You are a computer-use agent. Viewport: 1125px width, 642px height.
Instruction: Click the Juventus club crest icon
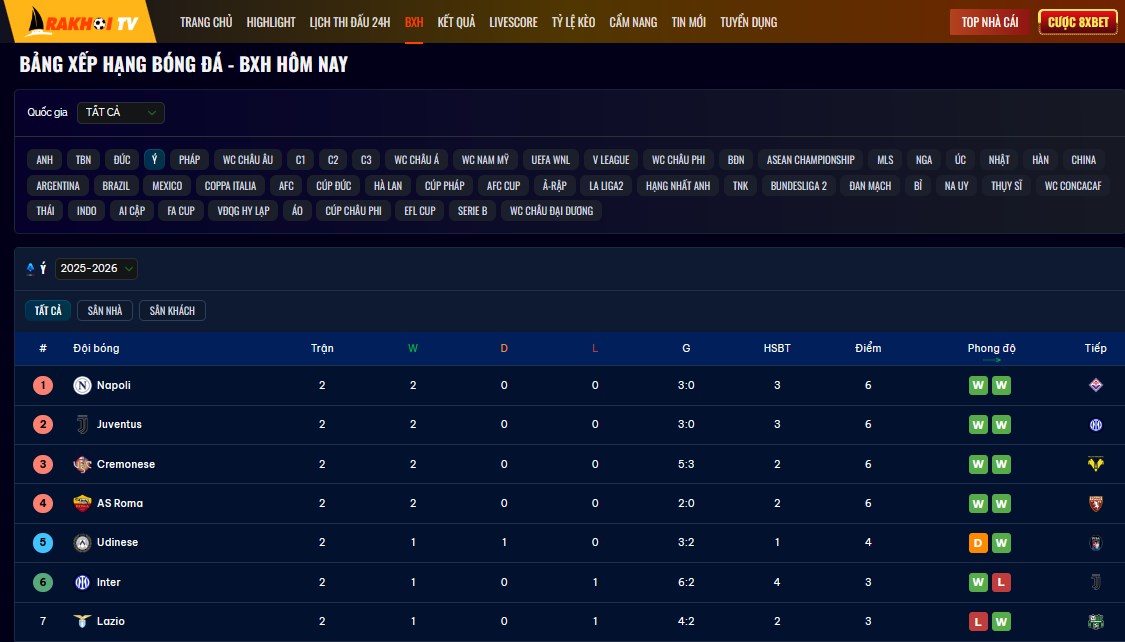(x=82, y=424)
